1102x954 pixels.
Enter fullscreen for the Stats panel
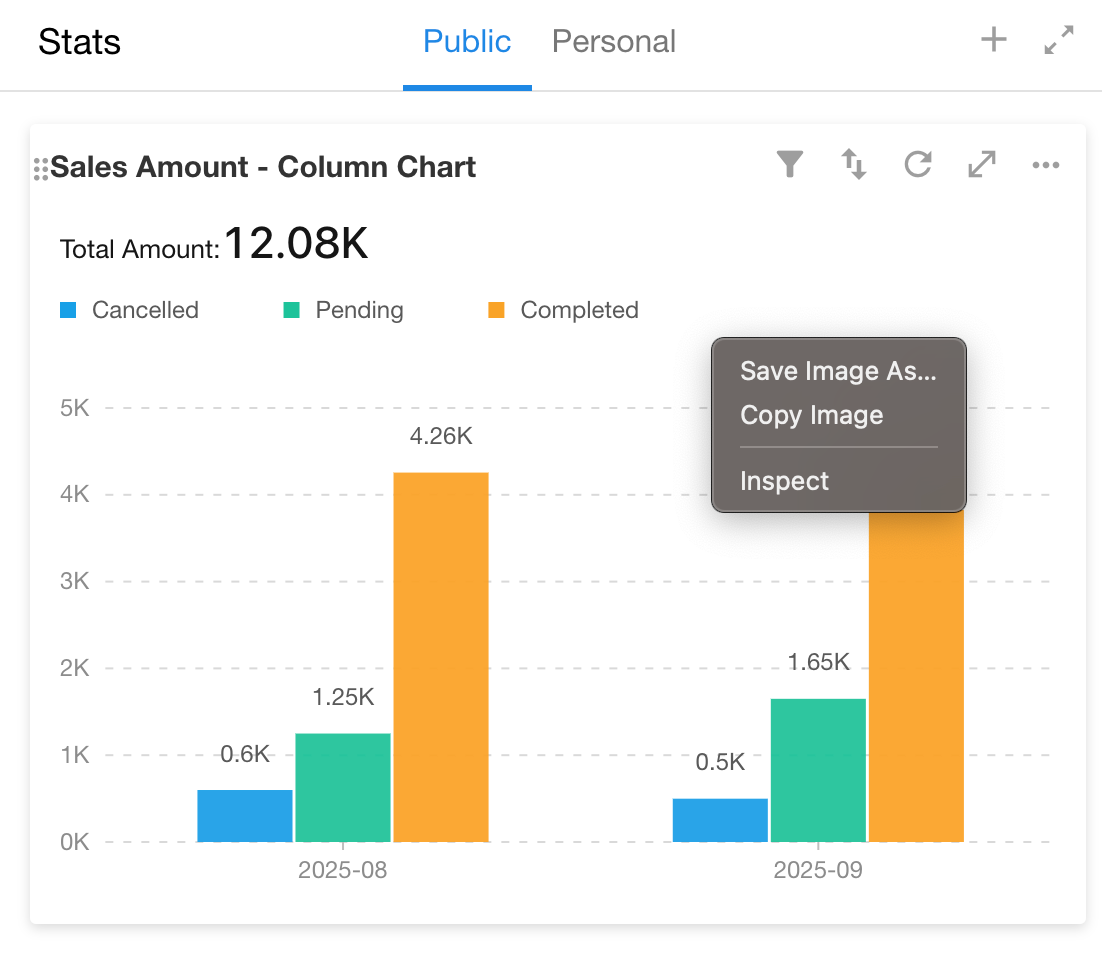[1058, 41]
